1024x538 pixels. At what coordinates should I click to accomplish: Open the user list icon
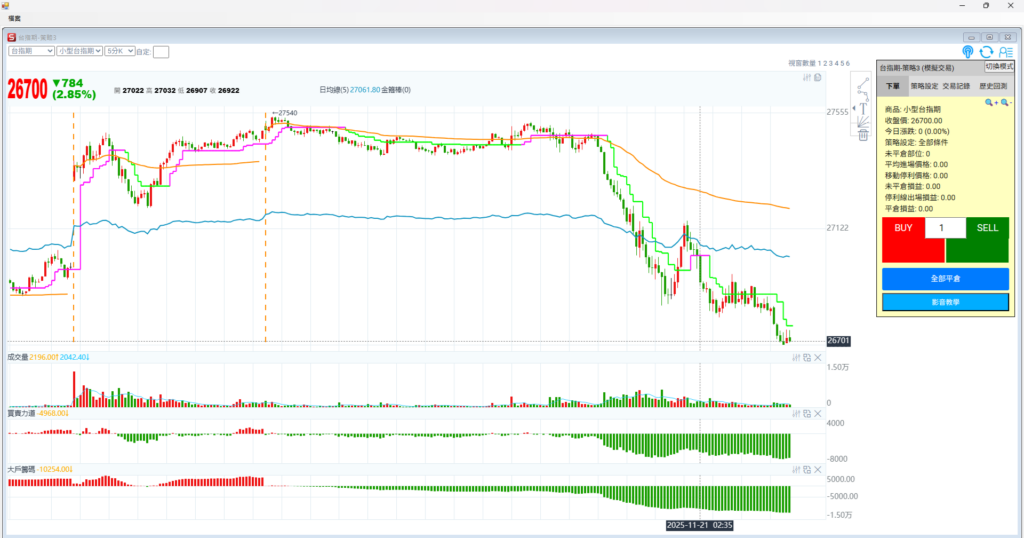[x=1005, y=52]
